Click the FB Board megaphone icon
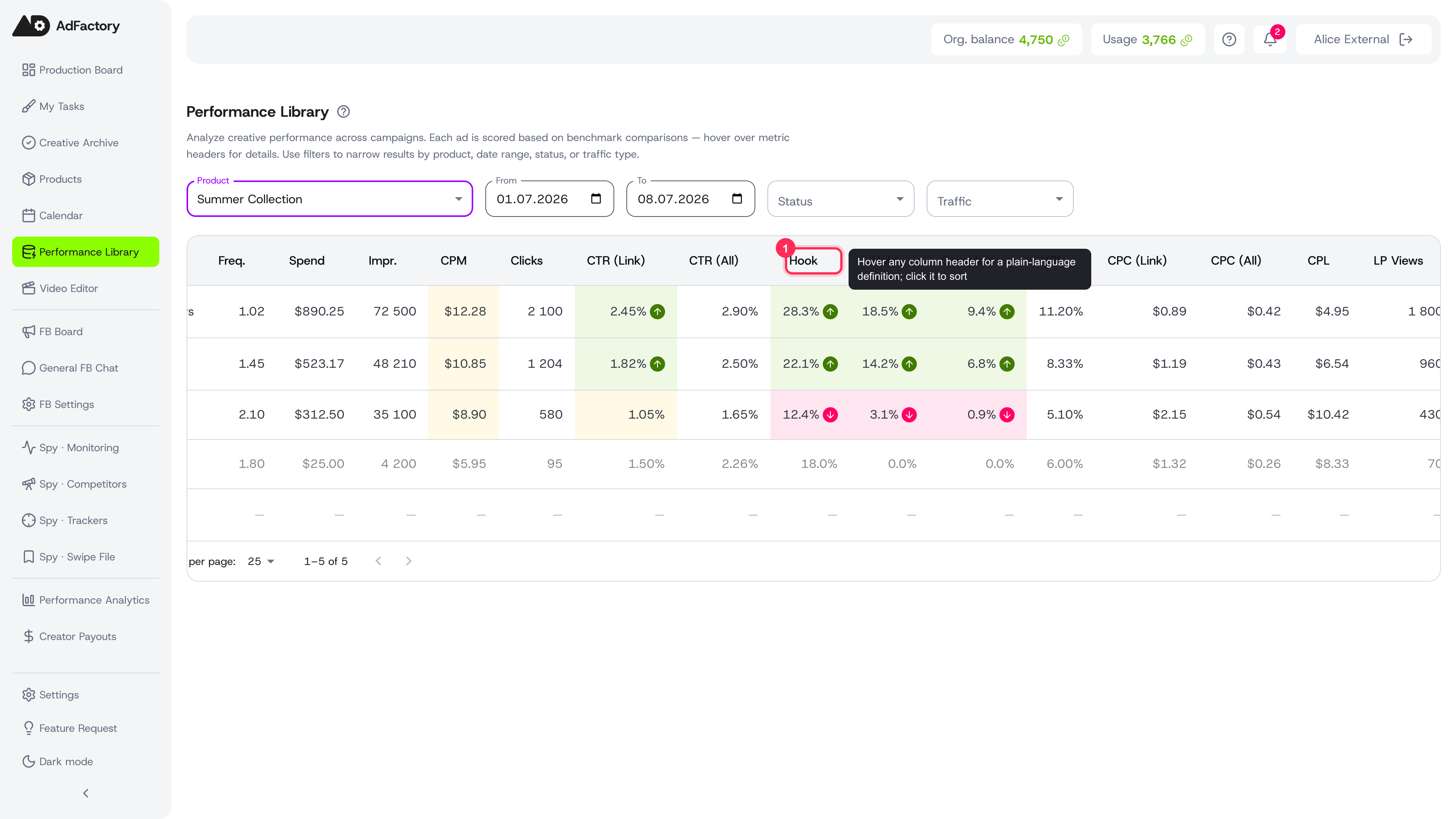Viewport: 1456px width, 819px height. 28,331
